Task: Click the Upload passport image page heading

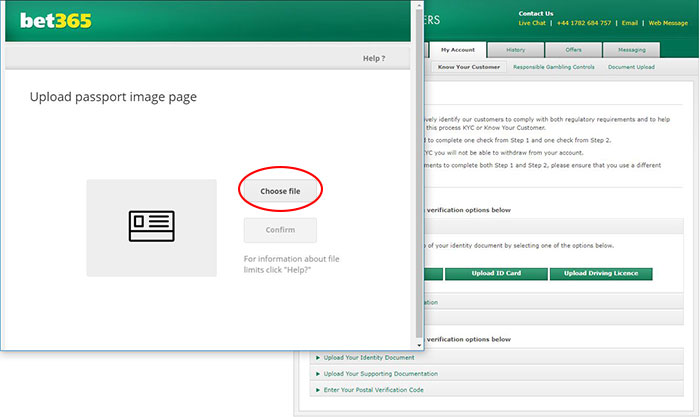Action: 113,97
